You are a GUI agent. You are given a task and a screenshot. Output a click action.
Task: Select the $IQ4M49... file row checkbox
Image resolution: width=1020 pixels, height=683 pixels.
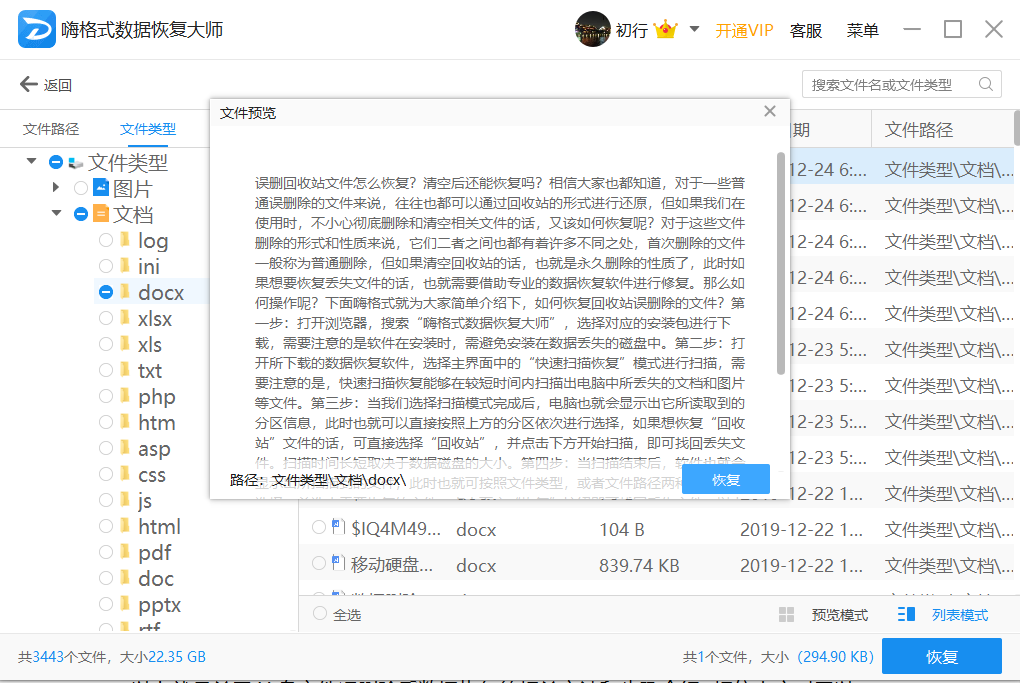pyautogui.click(x=319, y=527)
